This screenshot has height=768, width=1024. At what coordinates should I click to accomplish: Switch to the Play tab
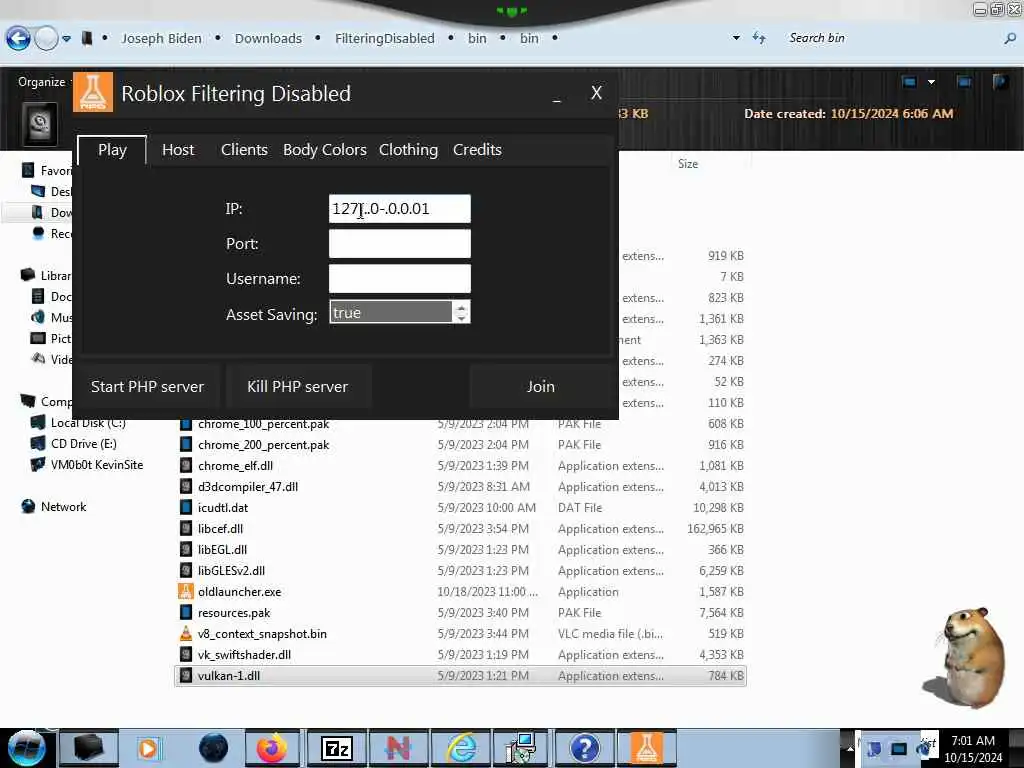[112, 150]
